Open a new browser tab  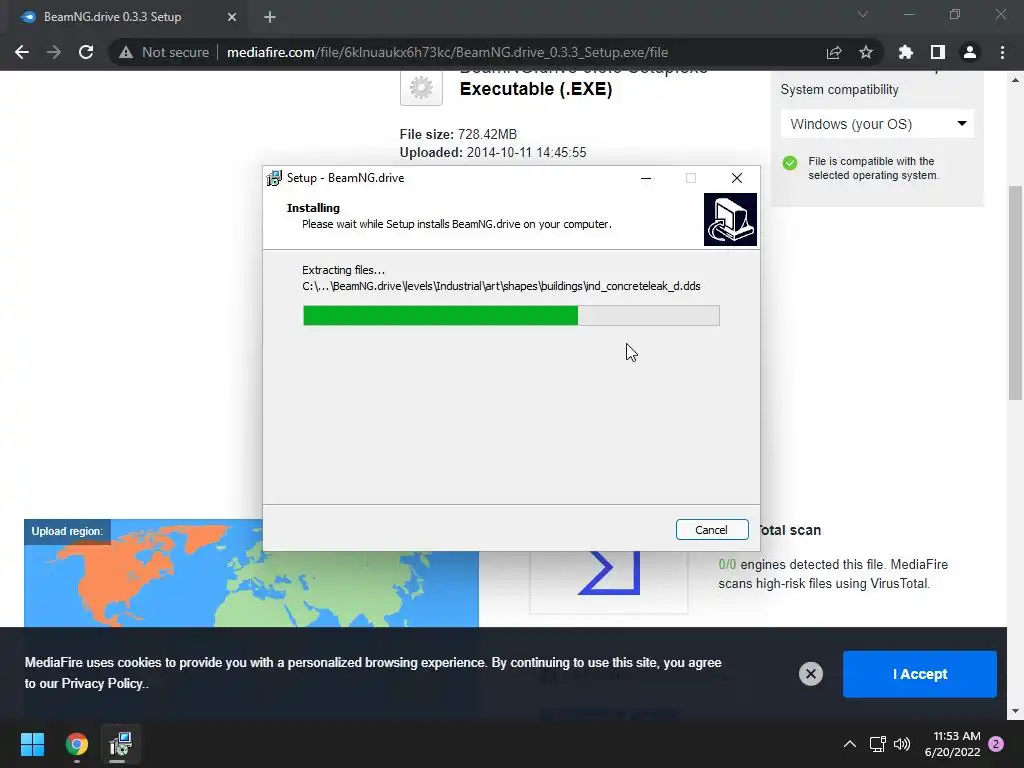270,17
